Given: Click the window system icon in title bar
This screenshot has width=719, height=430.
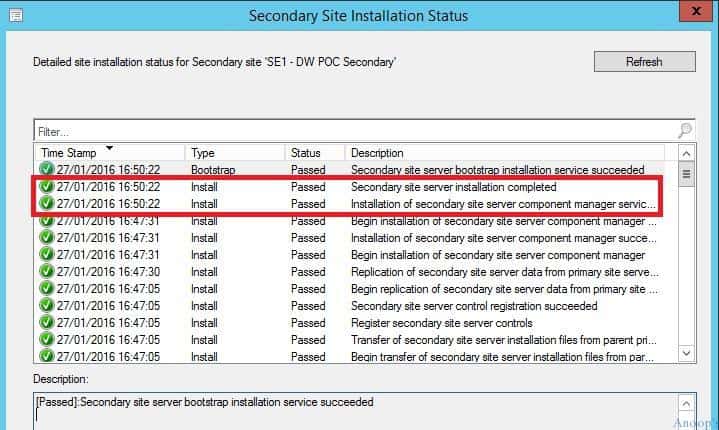Looking at the screenshot, I should click(x=15, y=15).
